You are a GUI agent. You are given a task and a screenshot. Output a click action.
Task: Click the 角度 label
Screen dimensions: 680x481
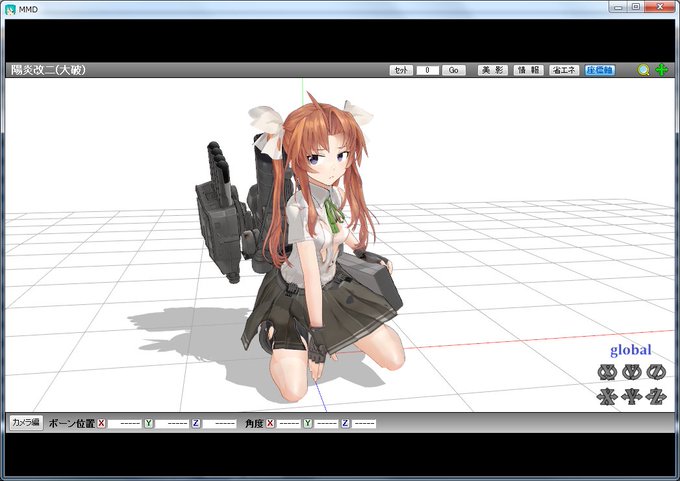tap(254, 423)
